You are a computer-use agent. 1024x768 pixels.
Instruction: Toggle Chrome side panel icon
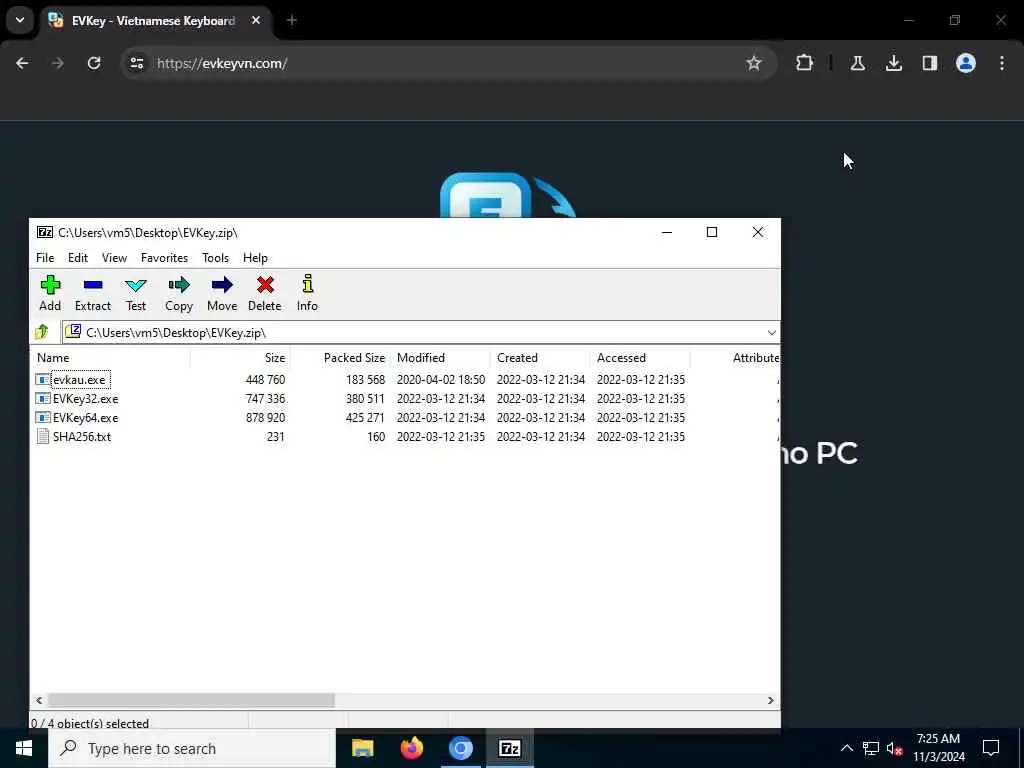point(929,63)
